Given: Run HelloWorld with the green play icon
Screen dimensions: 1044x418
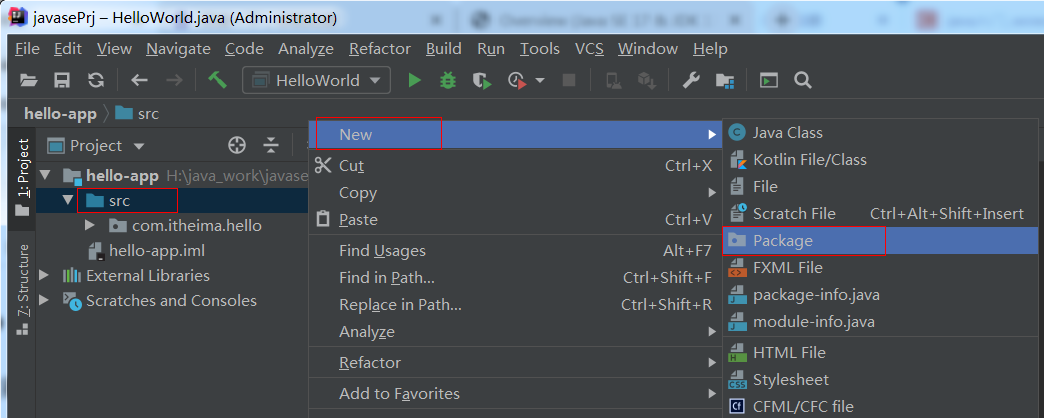Looking at the screenshot, I should tap(414, 80).
